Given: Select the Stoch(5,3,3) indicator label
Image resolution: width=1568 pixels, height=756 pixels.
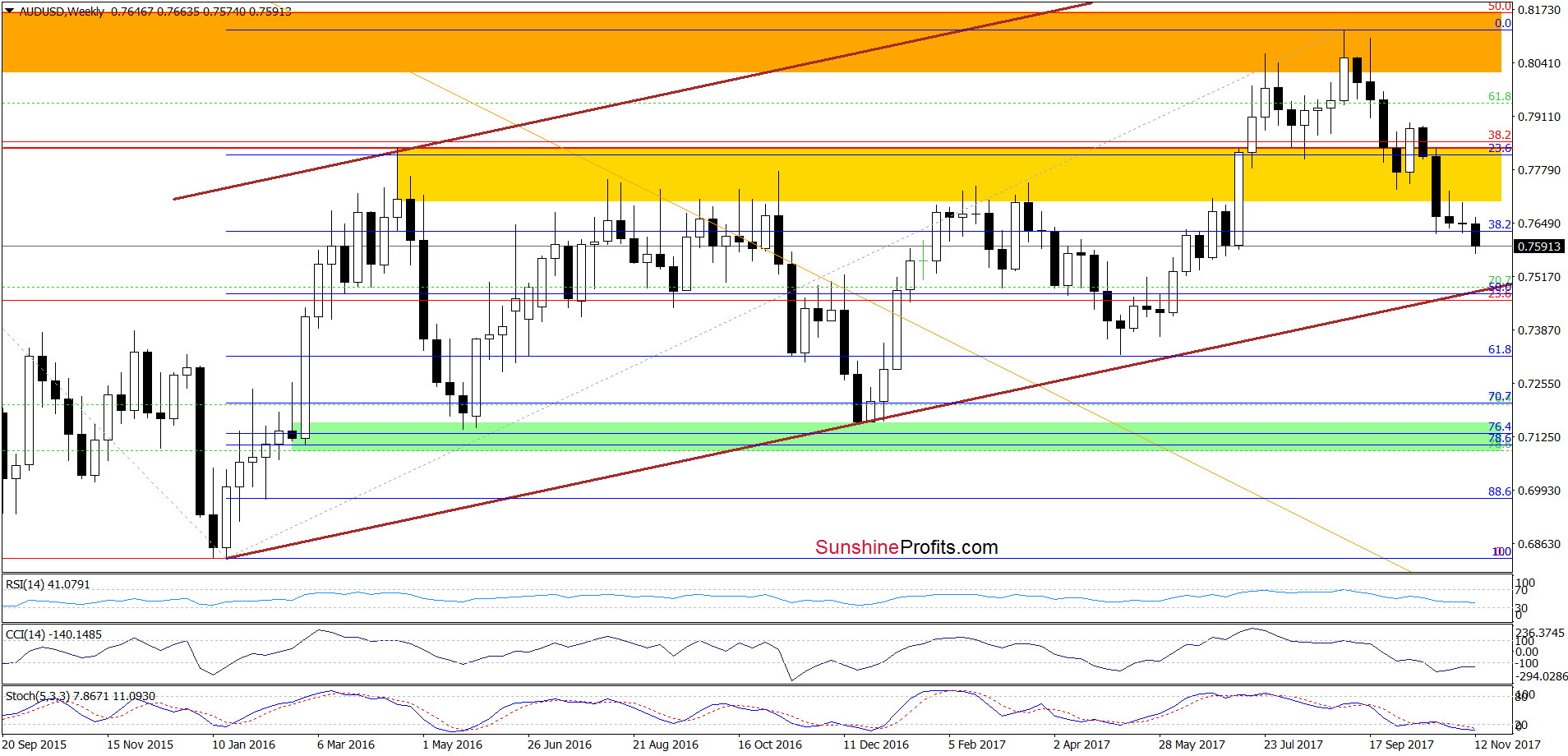Looking at the screenshot, I should (81, 696).
